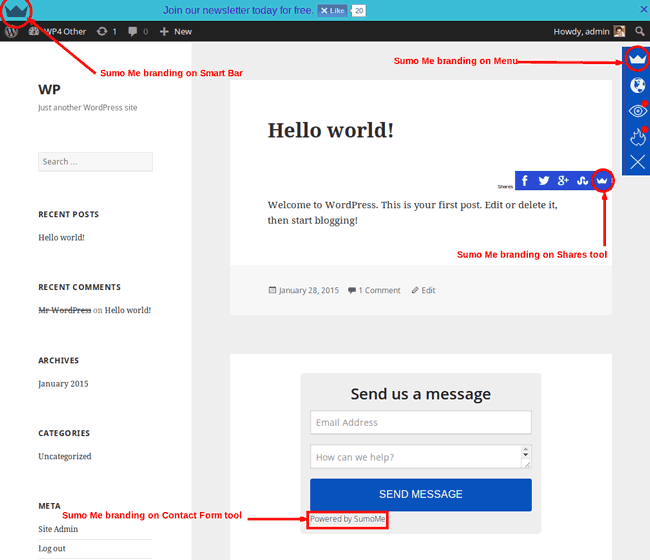The image size is (650, 560).
Task: Share the post on StumbleUpon
Action: pyautogui.click(x=582, y=181)
